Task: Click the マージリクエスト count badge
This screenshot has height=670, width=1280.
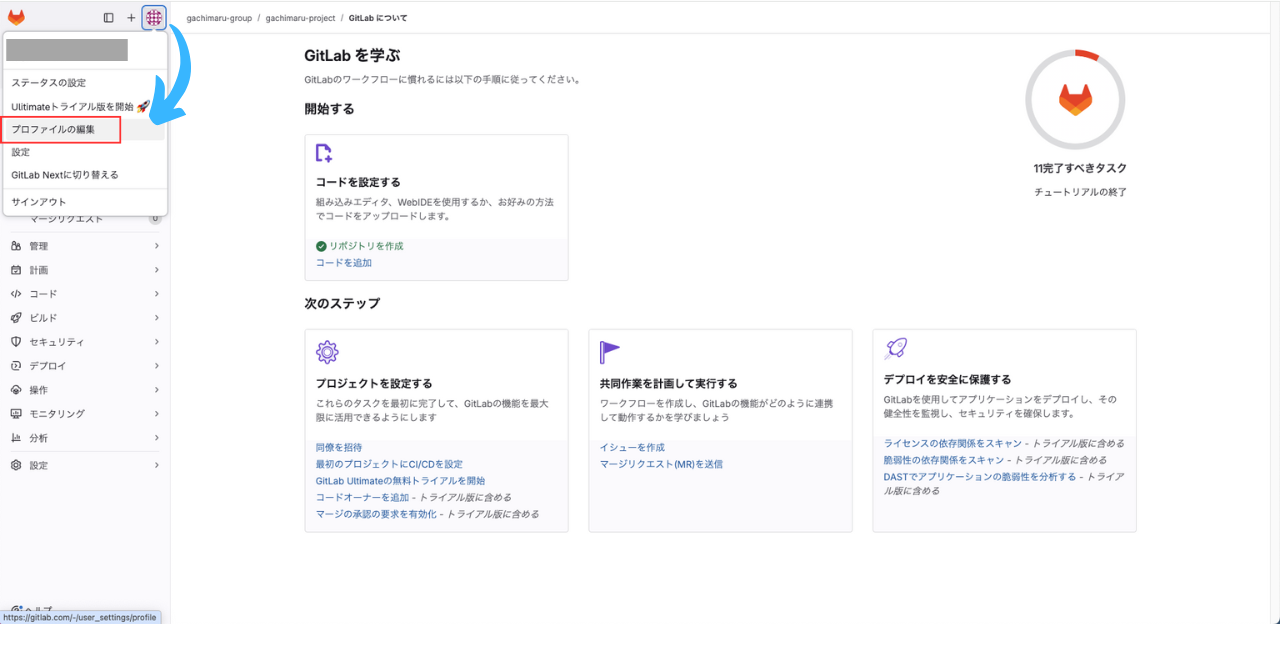Action: (x=155, y=218)
